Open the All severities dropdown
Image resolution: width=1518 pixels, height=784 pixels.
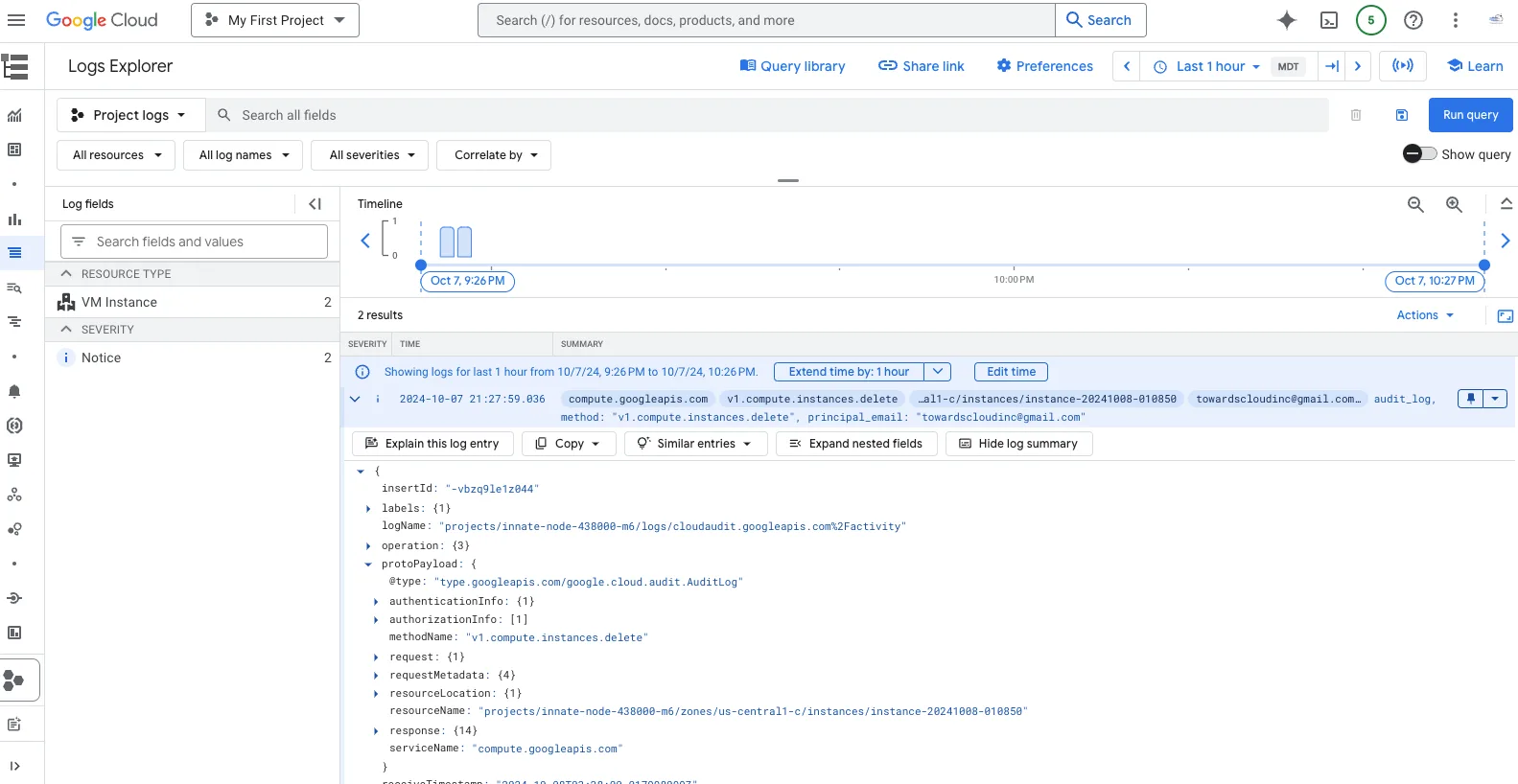point(370,155)
